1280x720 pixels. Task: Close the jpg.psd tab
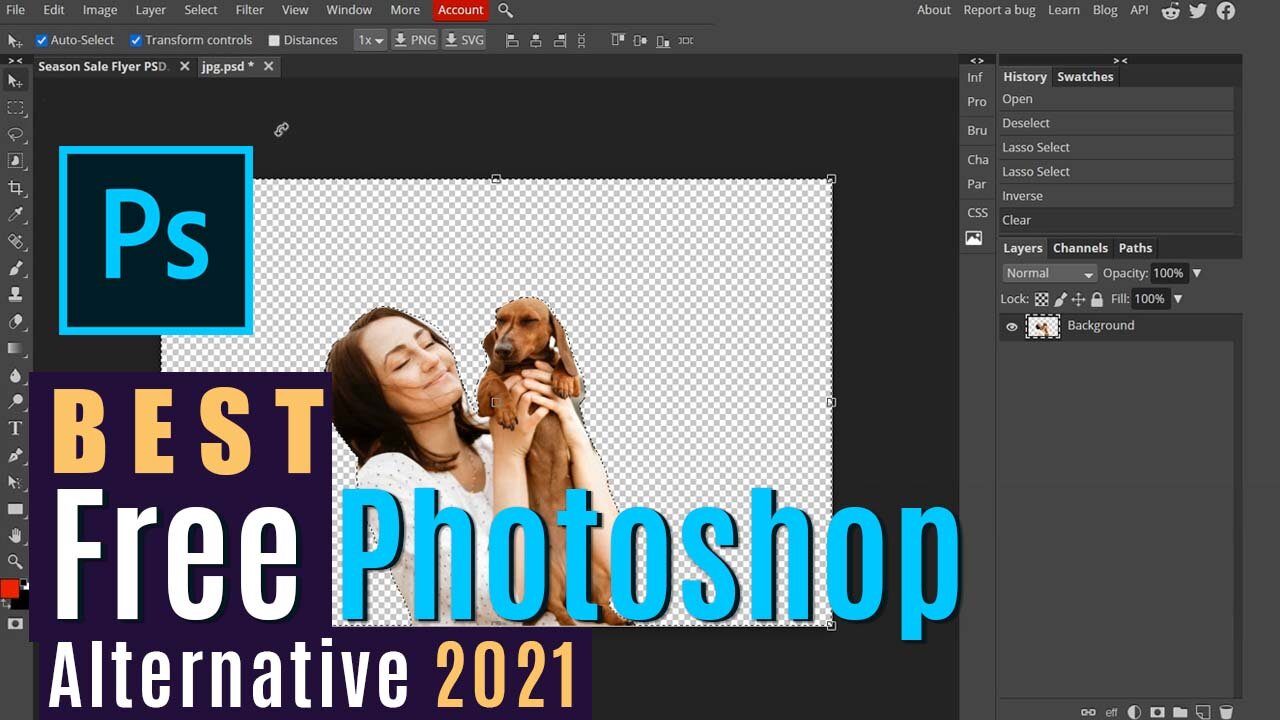[268, 67]
